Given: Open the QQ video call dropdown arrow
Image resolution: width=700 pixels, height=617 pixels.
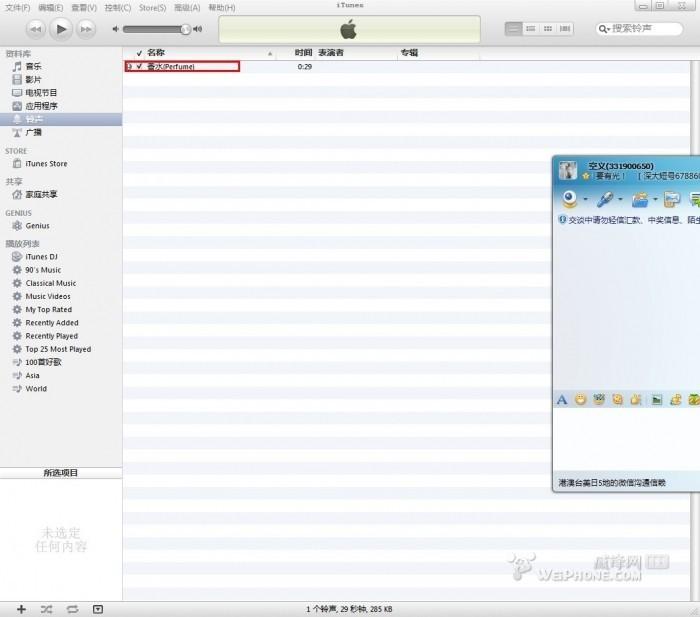Looking at the screenshot, I should (x=585, y=200).
